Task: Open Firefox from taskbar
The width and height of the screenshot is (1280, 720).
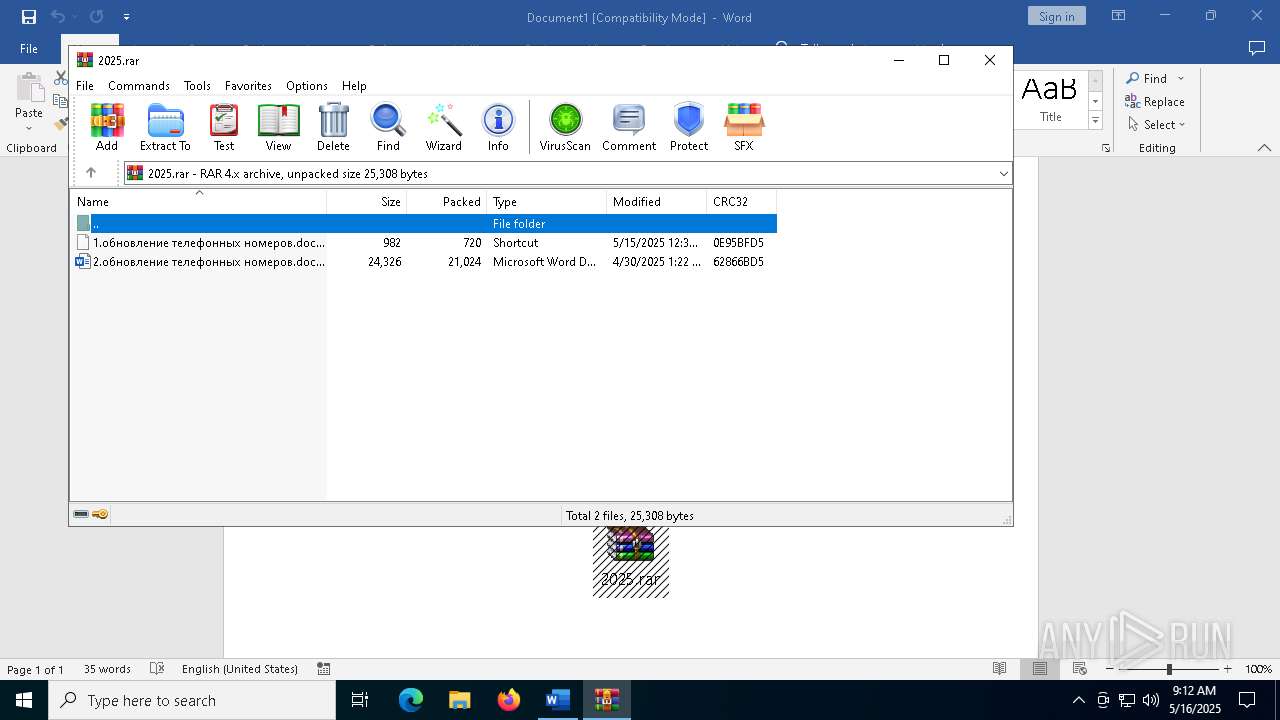Action: point(509,700)
